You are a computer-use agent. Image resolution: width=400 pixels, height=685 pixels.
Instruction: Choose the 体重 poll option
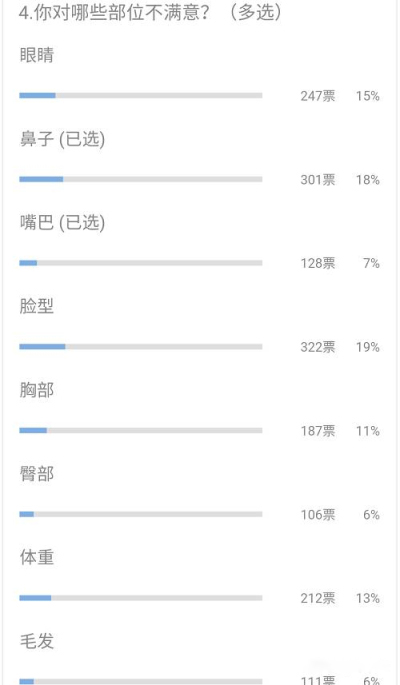click(x=37, y=557)
